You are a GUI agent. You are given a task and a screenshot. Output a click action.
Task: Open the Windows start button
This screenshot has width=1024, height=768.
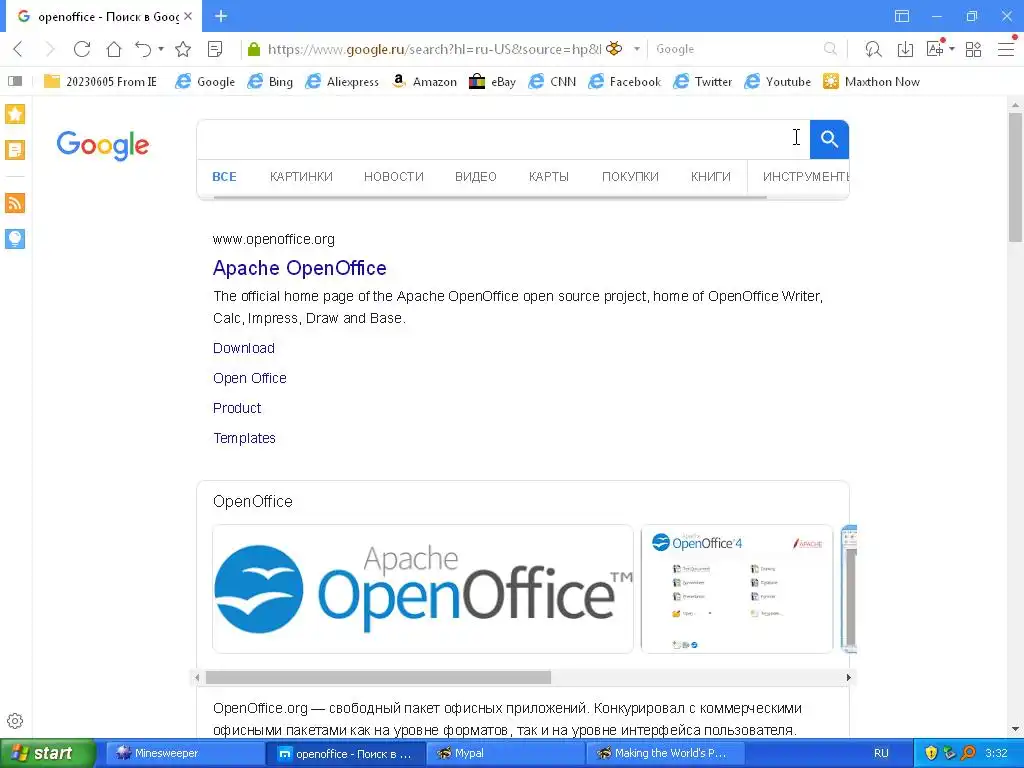tap(47, 753)
